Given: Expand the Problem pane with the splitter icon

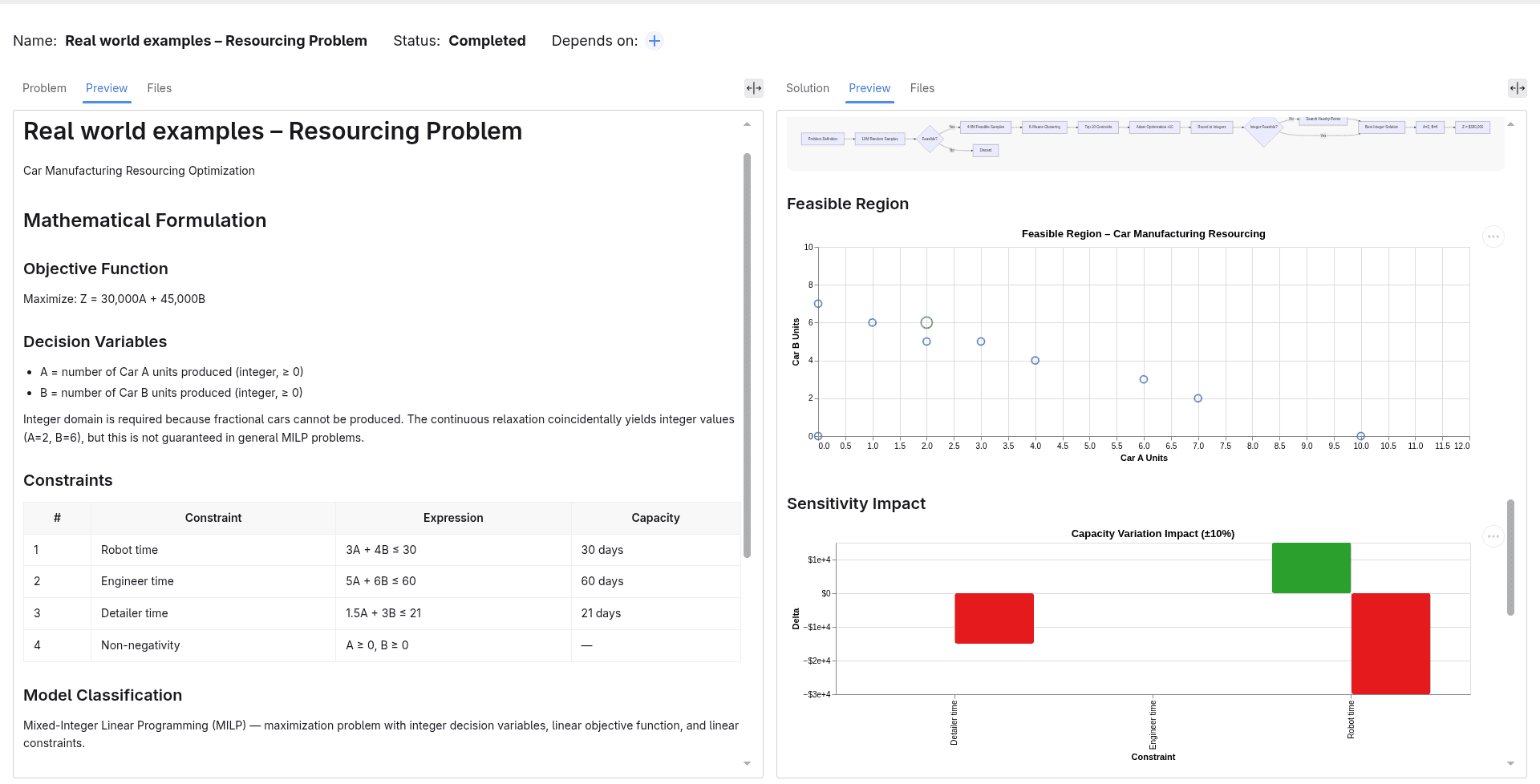Looking at the screenshot, I should (x=754, y=88).
